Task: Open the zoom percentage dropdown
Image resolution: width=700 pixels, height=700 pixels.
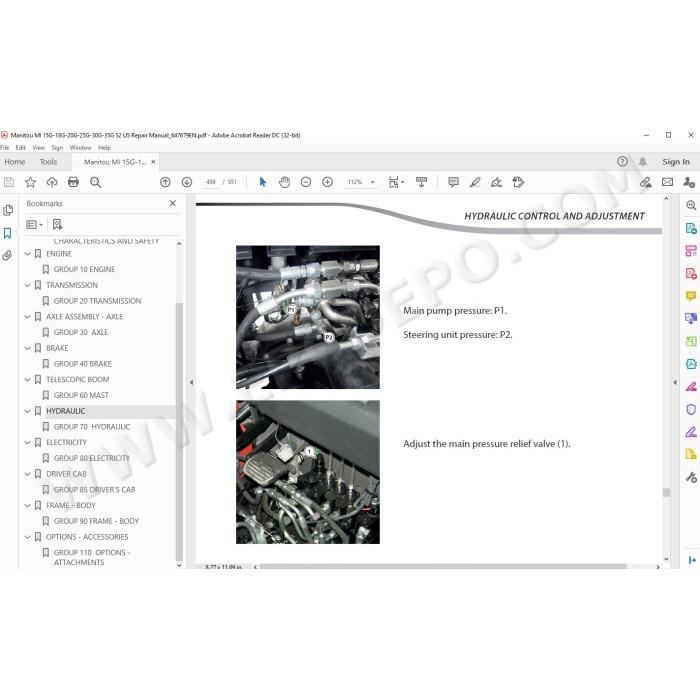Action: (372, 182)
